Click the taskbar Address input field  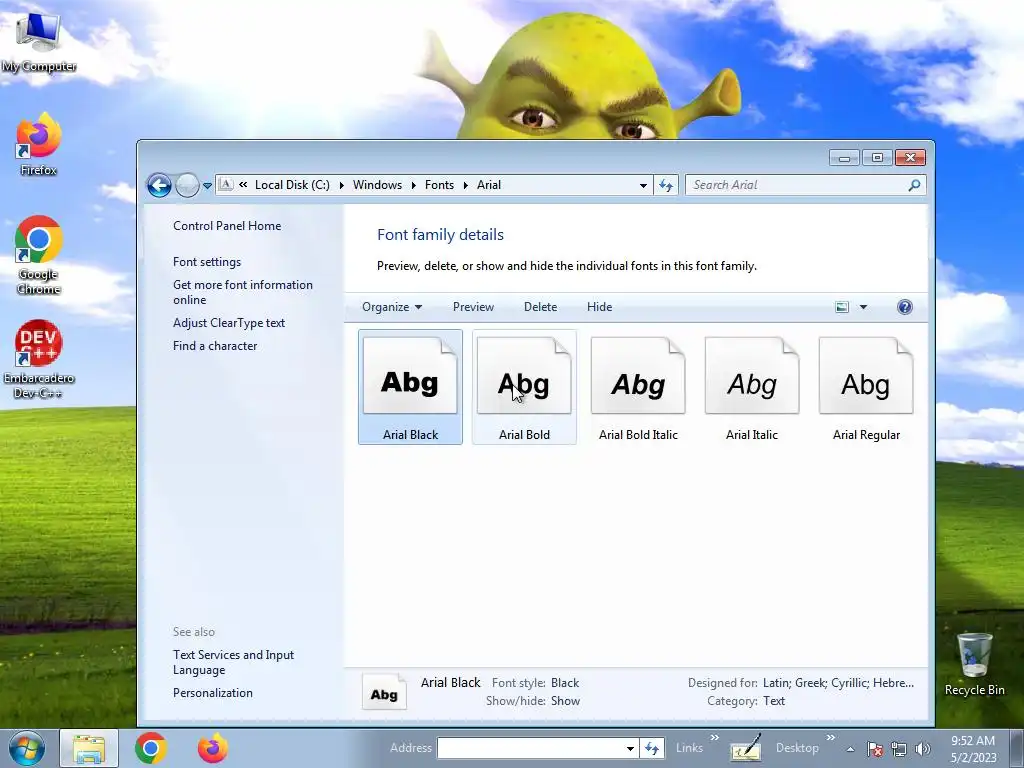point(530,748)
